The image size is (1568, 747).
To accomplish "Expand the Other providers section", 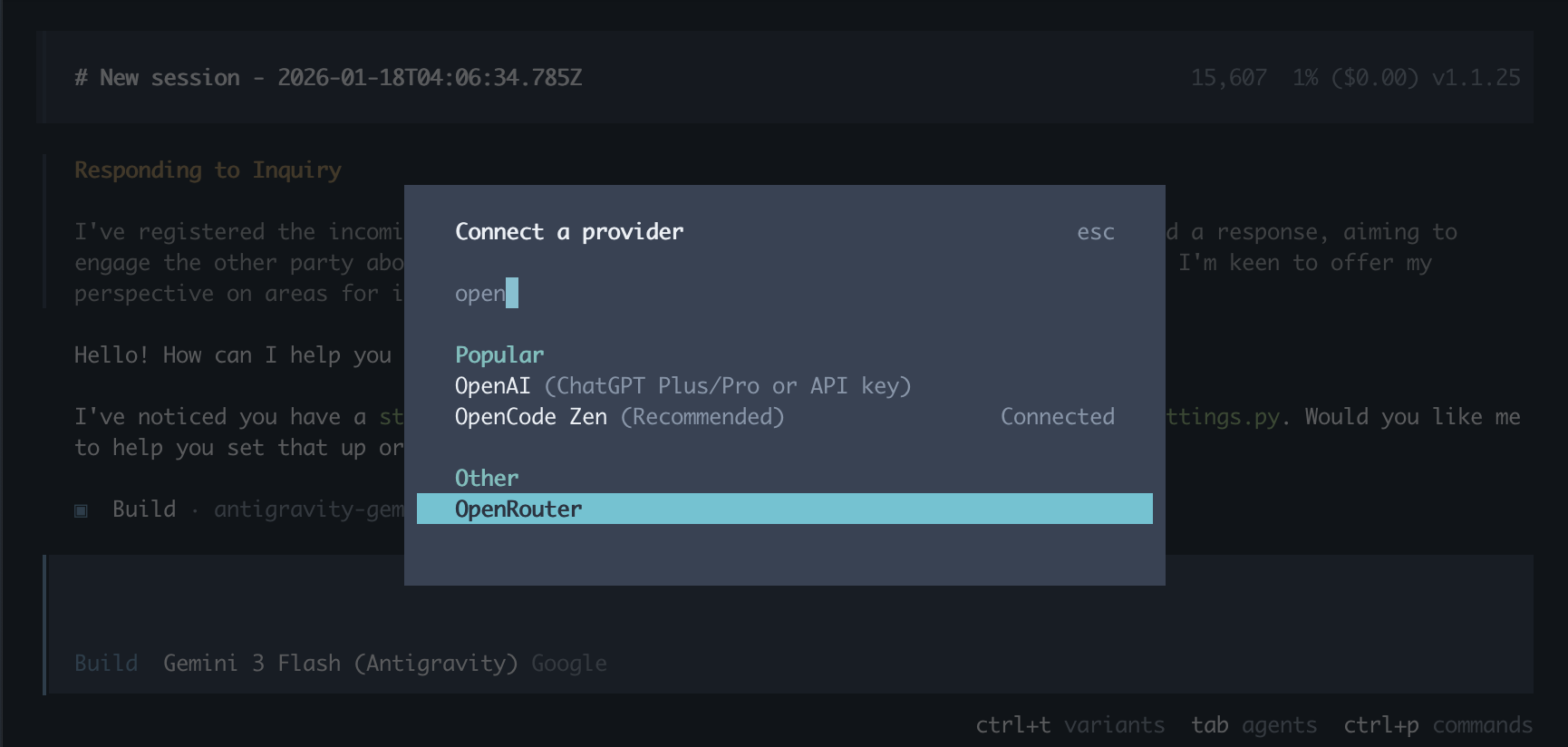I will pos(487,478).
